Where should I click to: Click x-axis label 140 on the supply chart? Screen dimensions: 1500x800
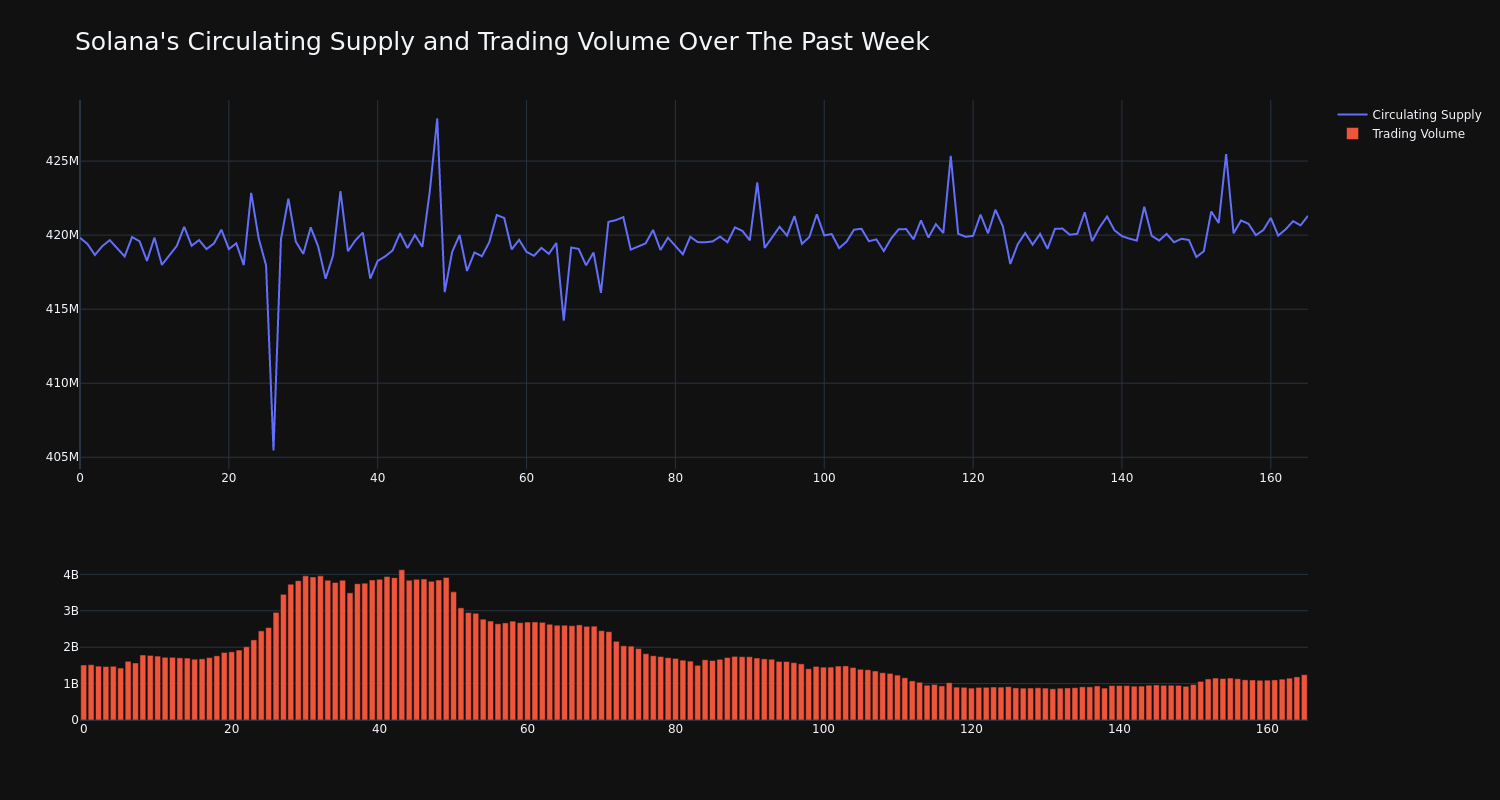[x=1122, y=478]
